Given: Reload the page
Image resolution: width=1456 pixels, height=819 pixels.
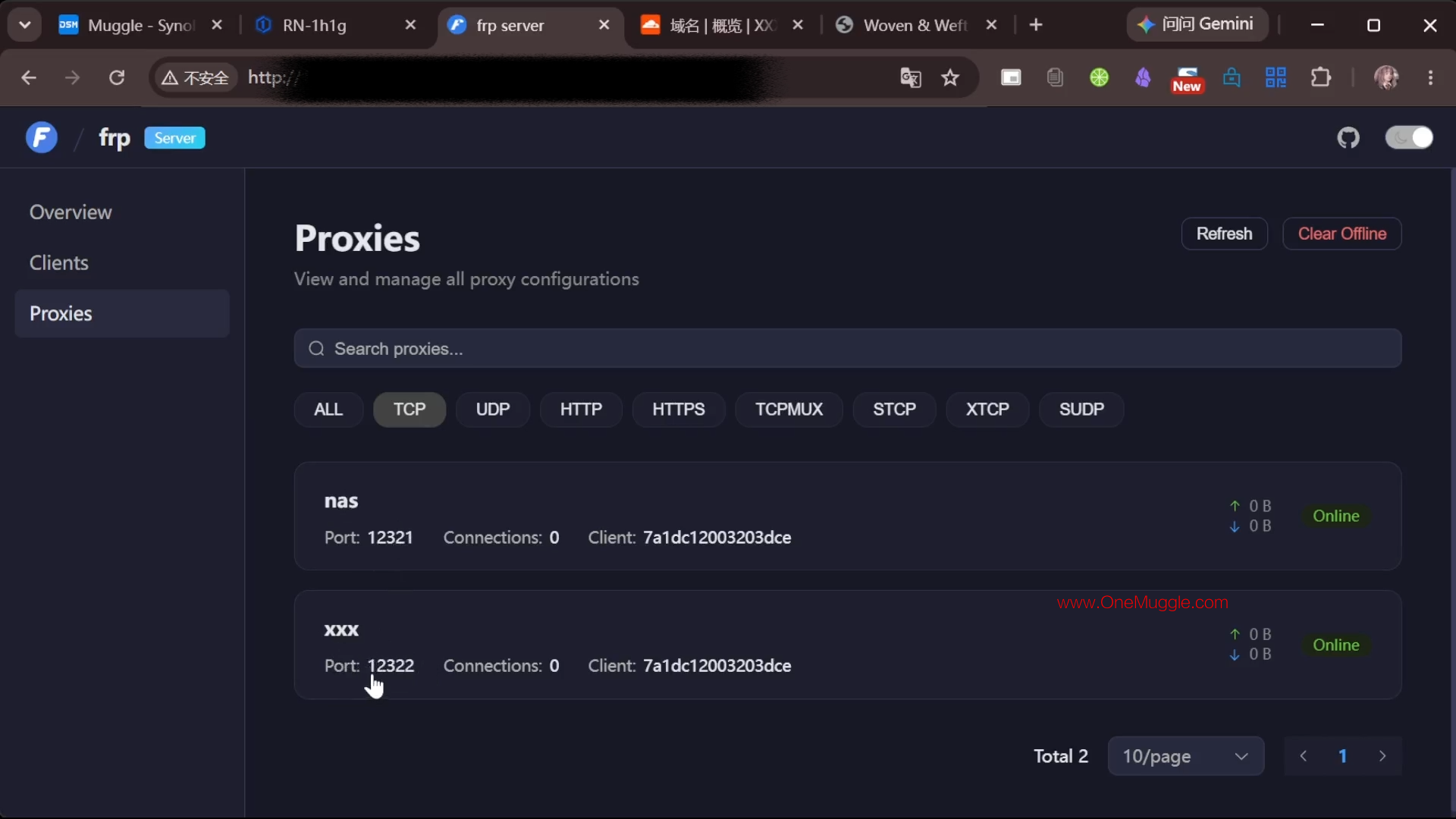Looking at the screenshot, I should (x=117, y=77).
